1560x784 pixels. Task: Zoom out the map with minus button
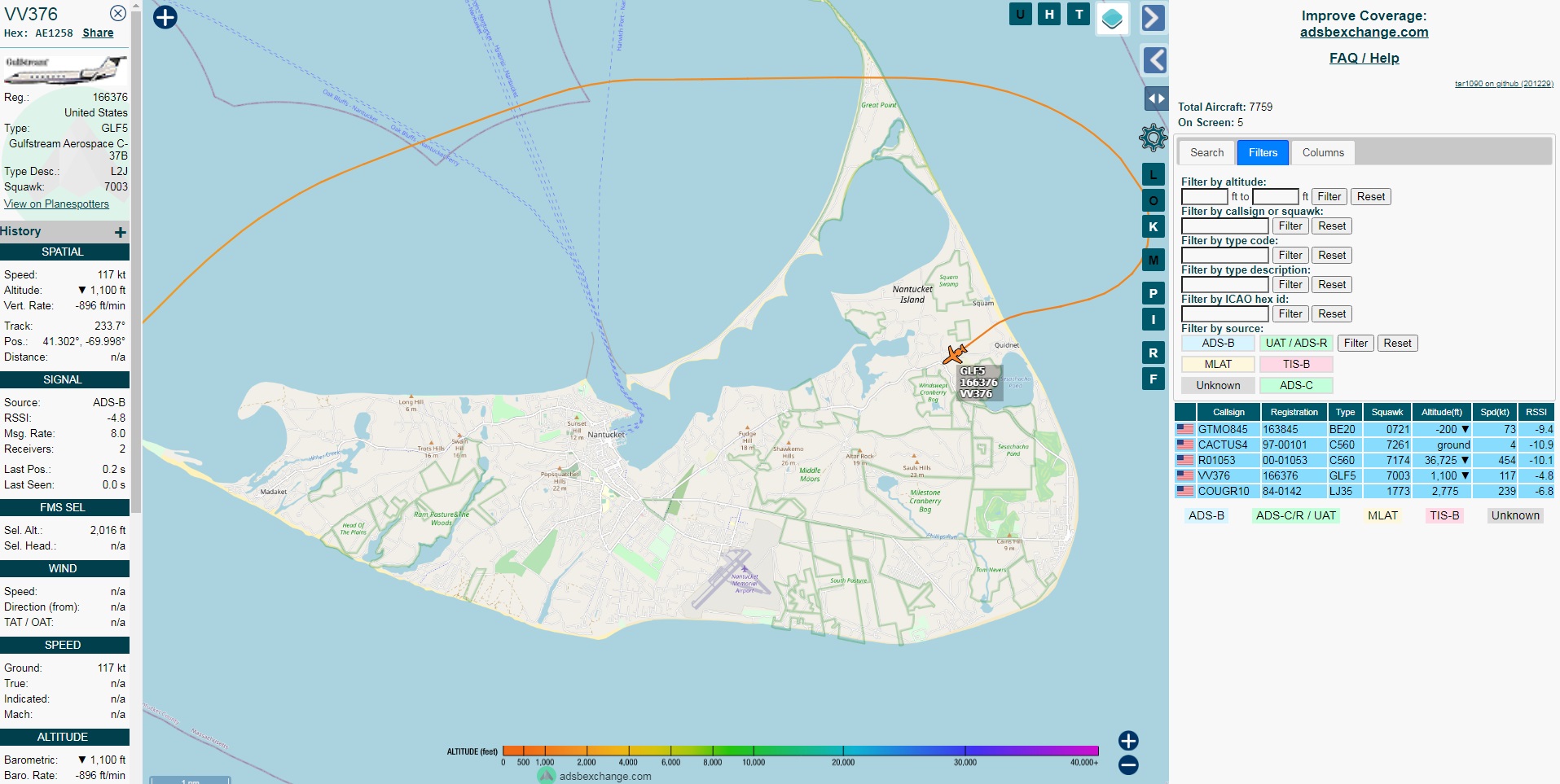[1128, 765]
